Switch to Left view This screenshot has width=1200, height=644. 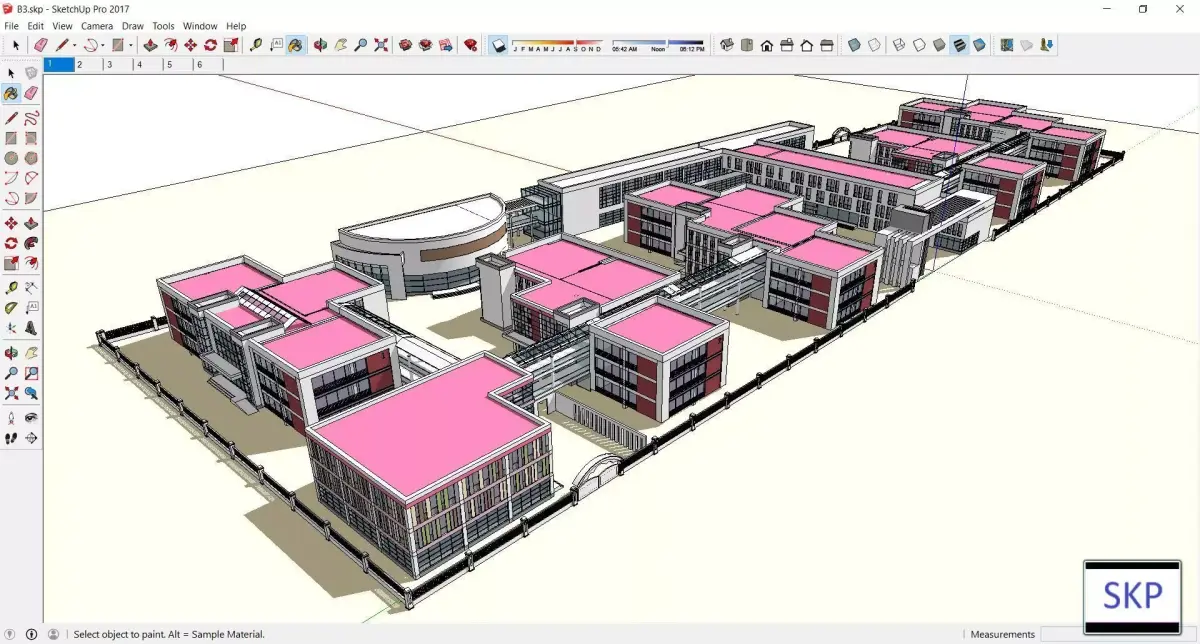[826, 45]
